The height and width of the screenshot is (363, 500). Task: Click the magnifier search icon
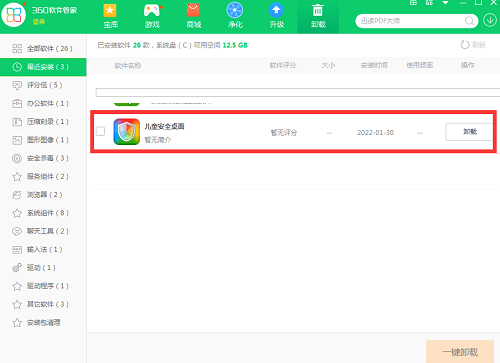(469, 21)
